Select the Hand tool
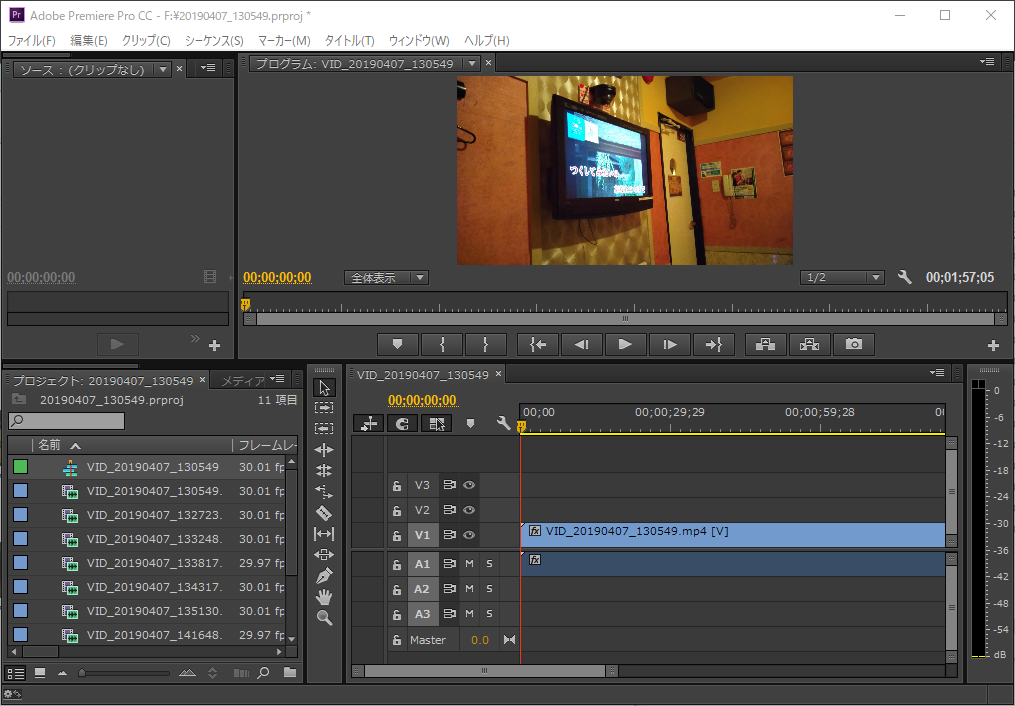The height and width of the screenshot is (706, 1015). pyautogui.click(x=324, y=597)
